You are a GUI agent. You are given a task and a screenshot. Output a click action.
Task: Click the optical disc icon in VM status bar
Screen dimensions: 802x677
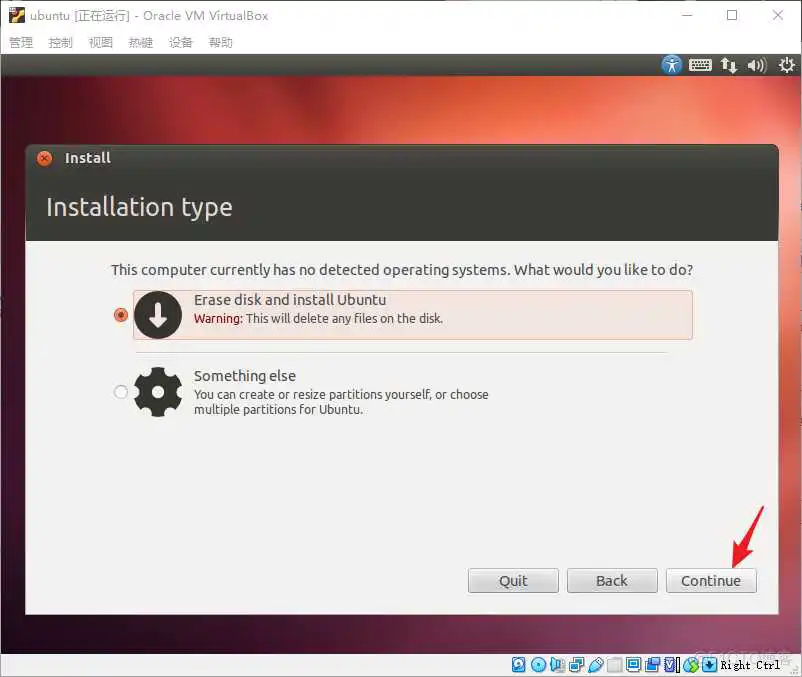[537, 664]
